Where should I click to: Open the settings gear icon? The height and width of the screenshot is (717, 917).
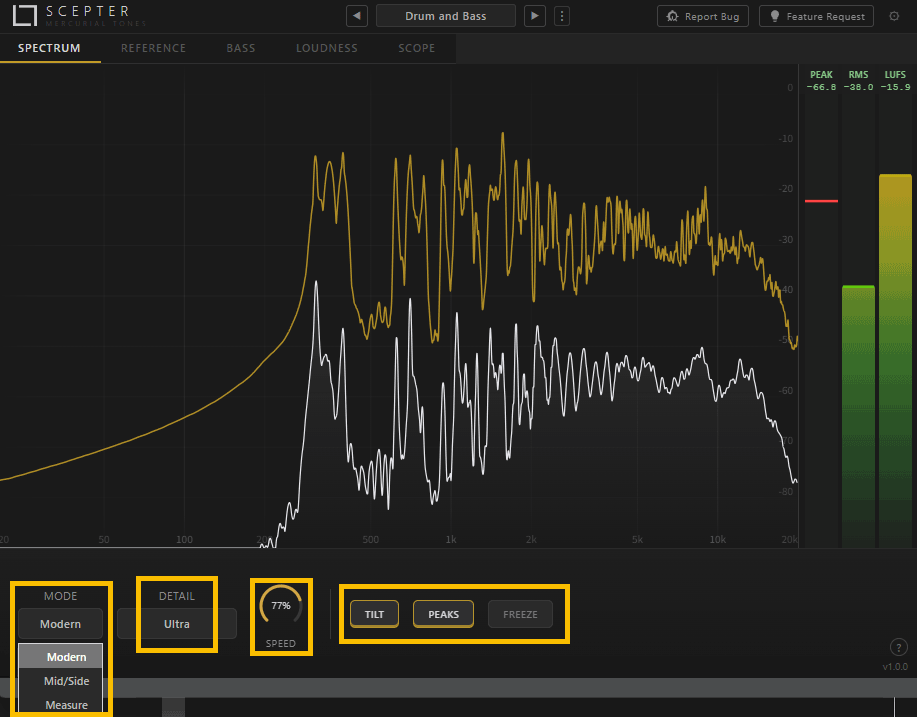(x=894, y=16)
